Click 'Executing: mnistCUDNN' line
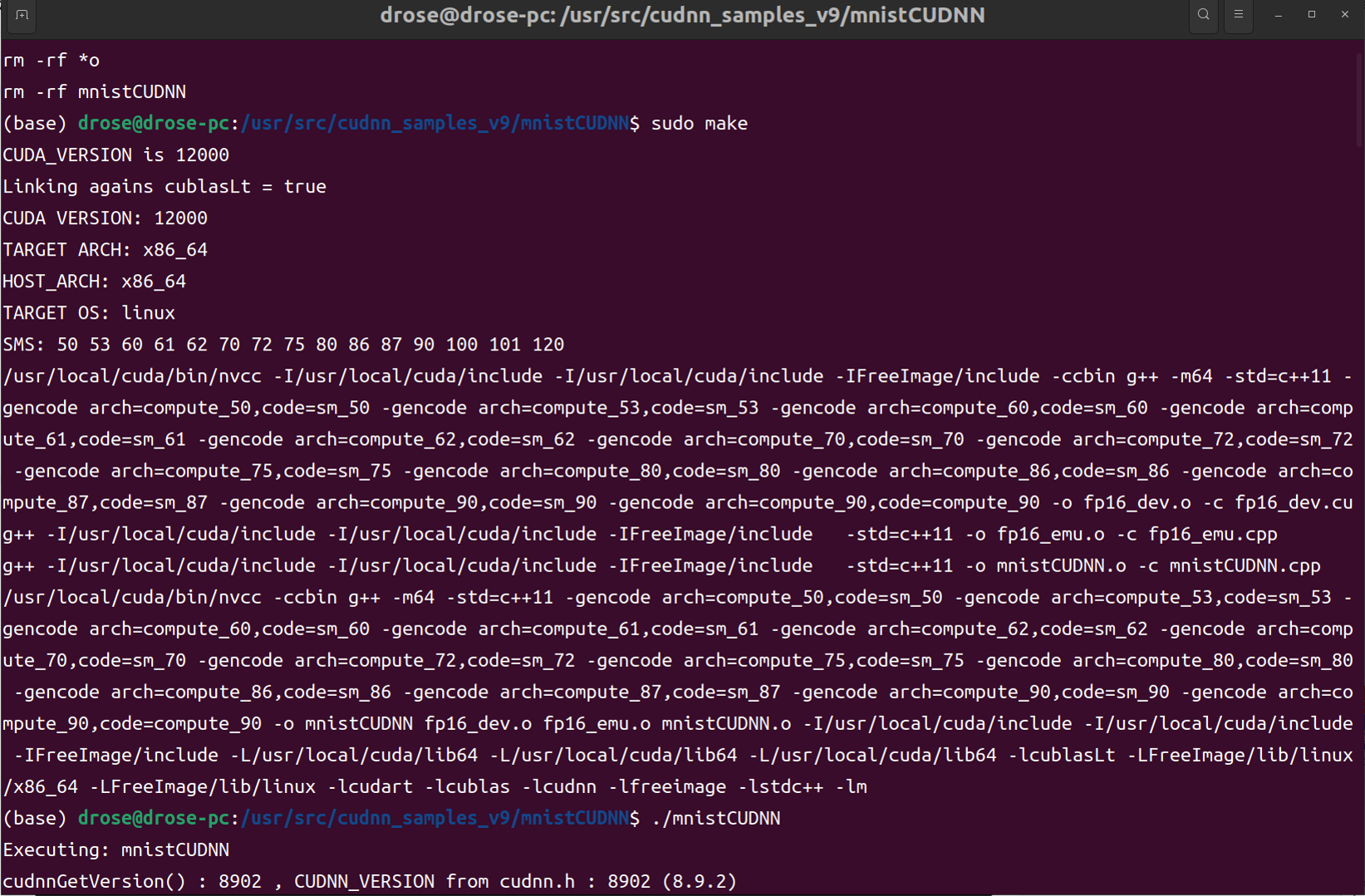The height and width of the screenshot is (896, 1365). [x=116, y=850]
